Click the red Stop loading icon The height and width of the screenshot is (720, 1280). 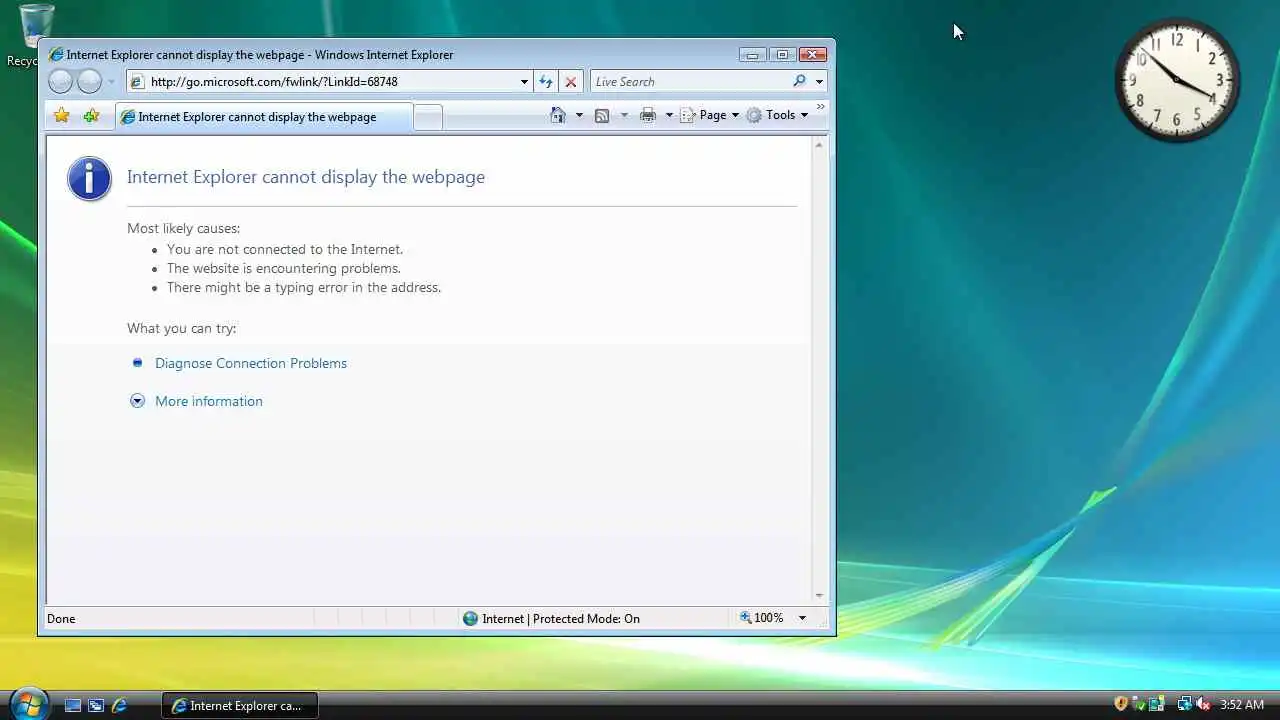click(x=571, y=82)
